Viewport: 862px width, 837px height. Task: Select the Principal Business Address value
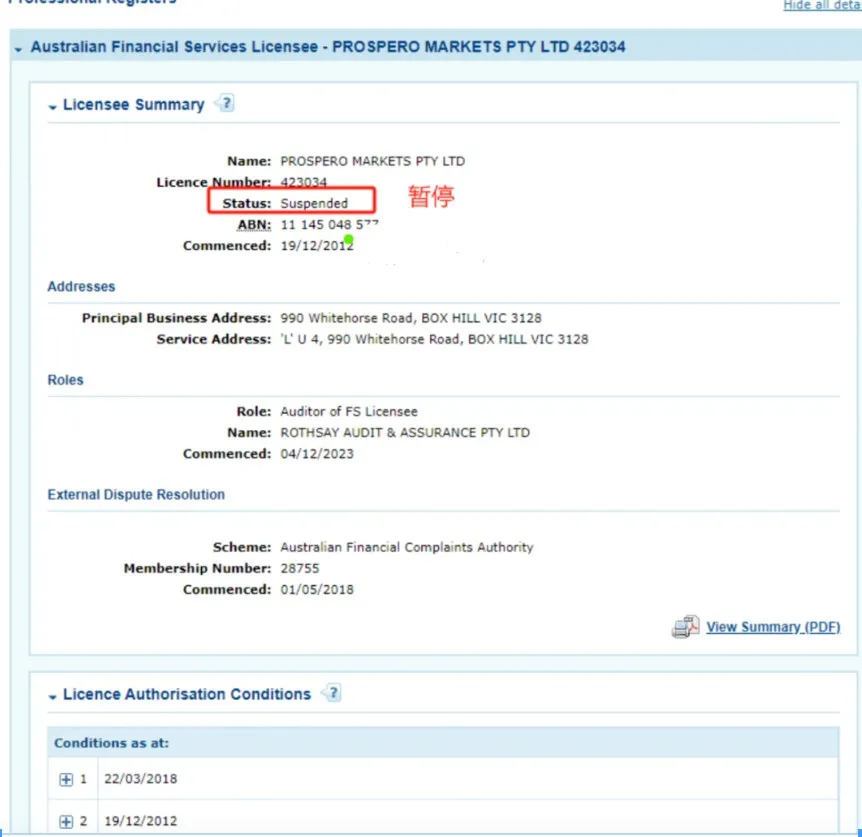(x=411, y=318)
